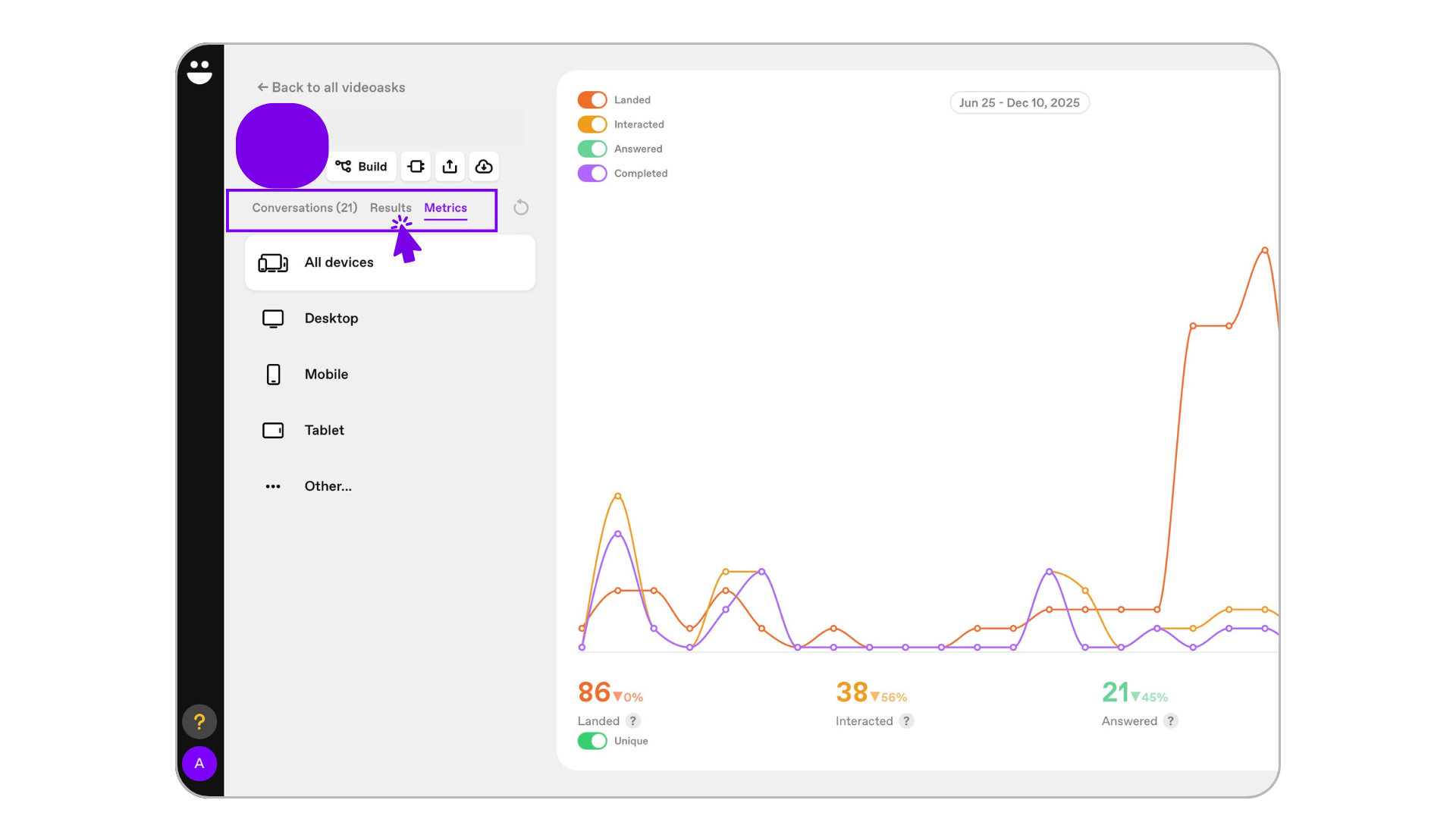1456x819 pixels.
Task: Open the help question mark icon
Action: pyautogui.click(x=199, y=721)
